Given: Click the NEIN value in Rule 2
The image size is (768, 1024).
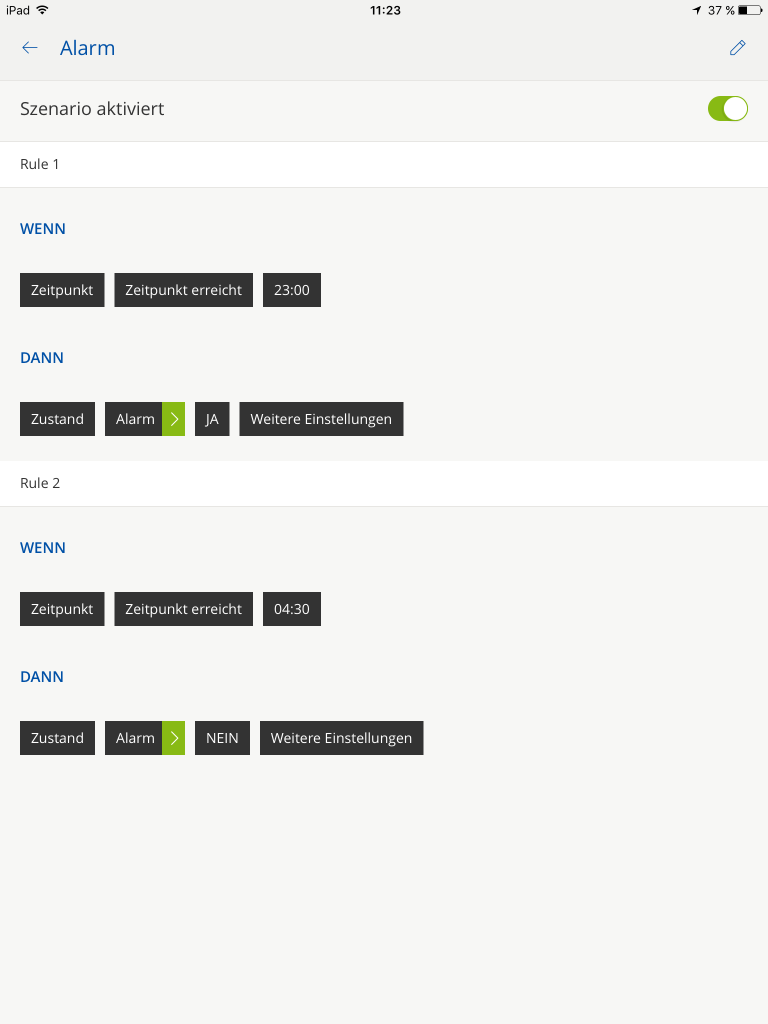Looking at the screenshot, I should click(222, 738).
